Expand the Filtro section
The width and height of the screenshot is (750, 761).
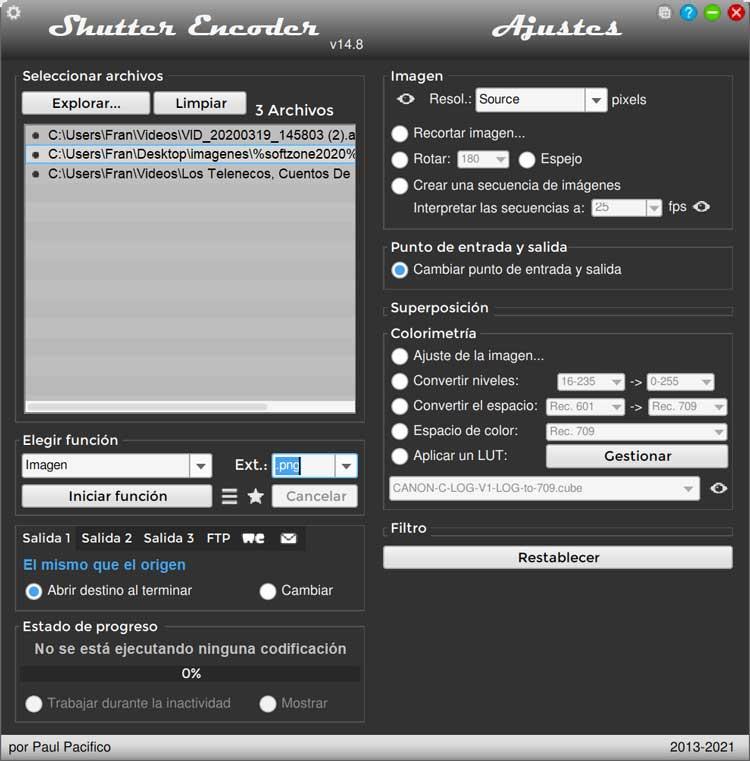[409, 528]
